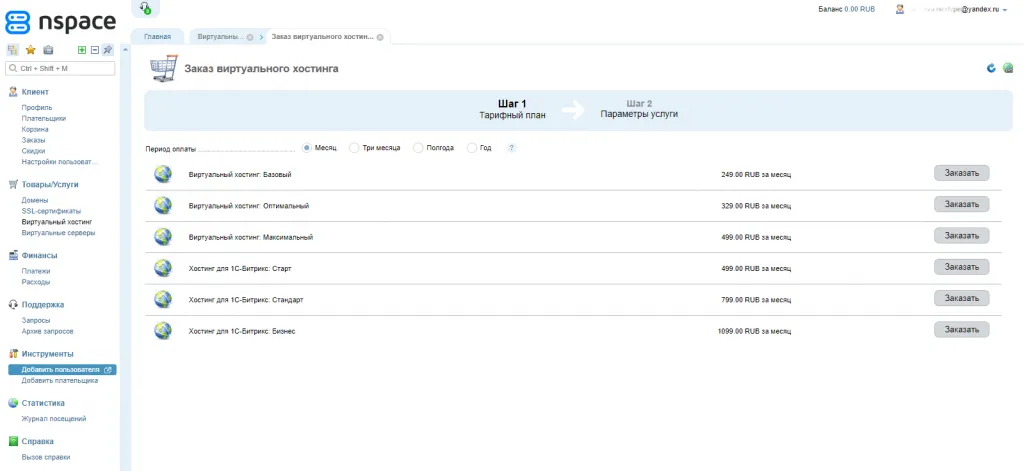Viewport: 1024px width, 471px height.
Task: Click globe icon of 1С-Битрикс: Бизнес plan
Action: [x=163, y=331]
